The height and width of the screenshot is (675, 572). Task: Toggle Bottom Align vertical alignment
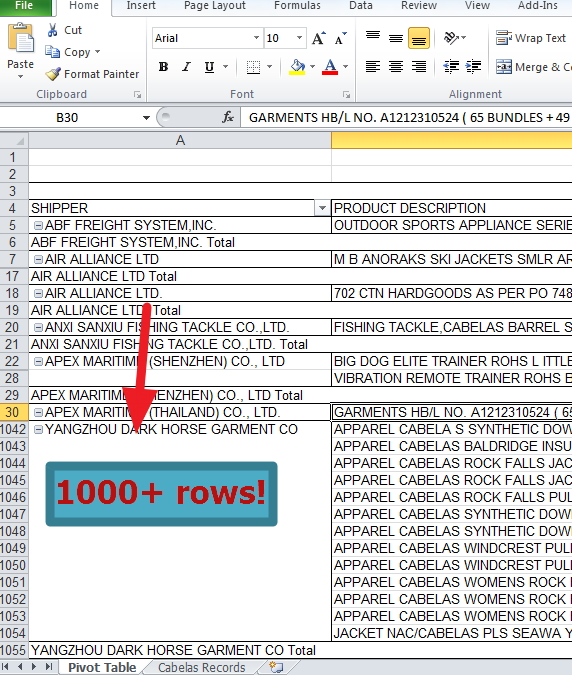[x=418, y=38]
